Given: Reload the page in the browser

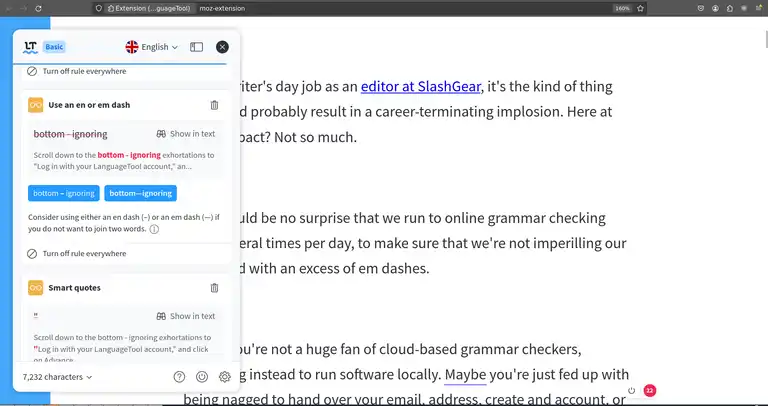Looking at the screenshot, I should pyautogui.click(x=39, y=8).
